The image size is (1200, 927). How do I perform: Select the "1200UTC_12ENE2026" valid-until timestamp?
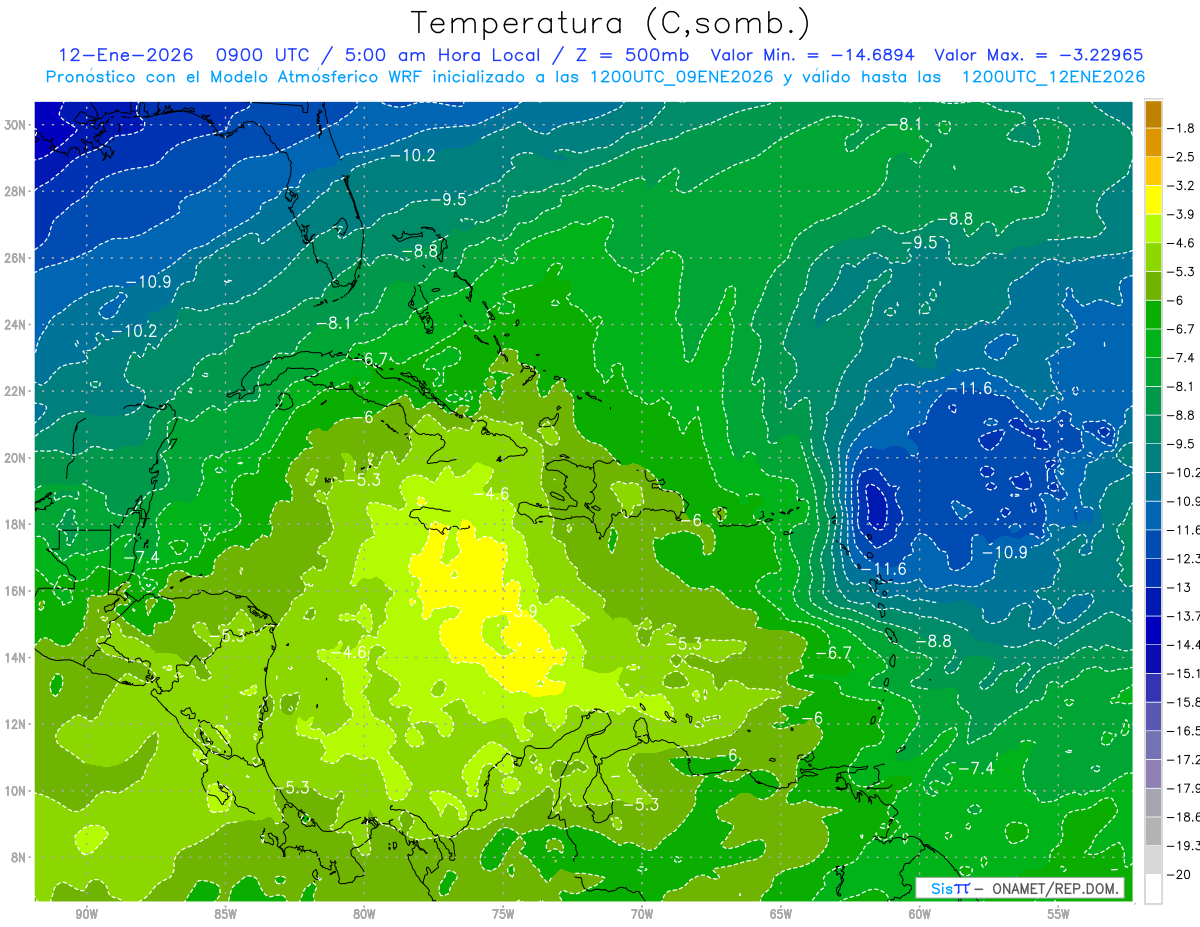tap(1053, 77)
